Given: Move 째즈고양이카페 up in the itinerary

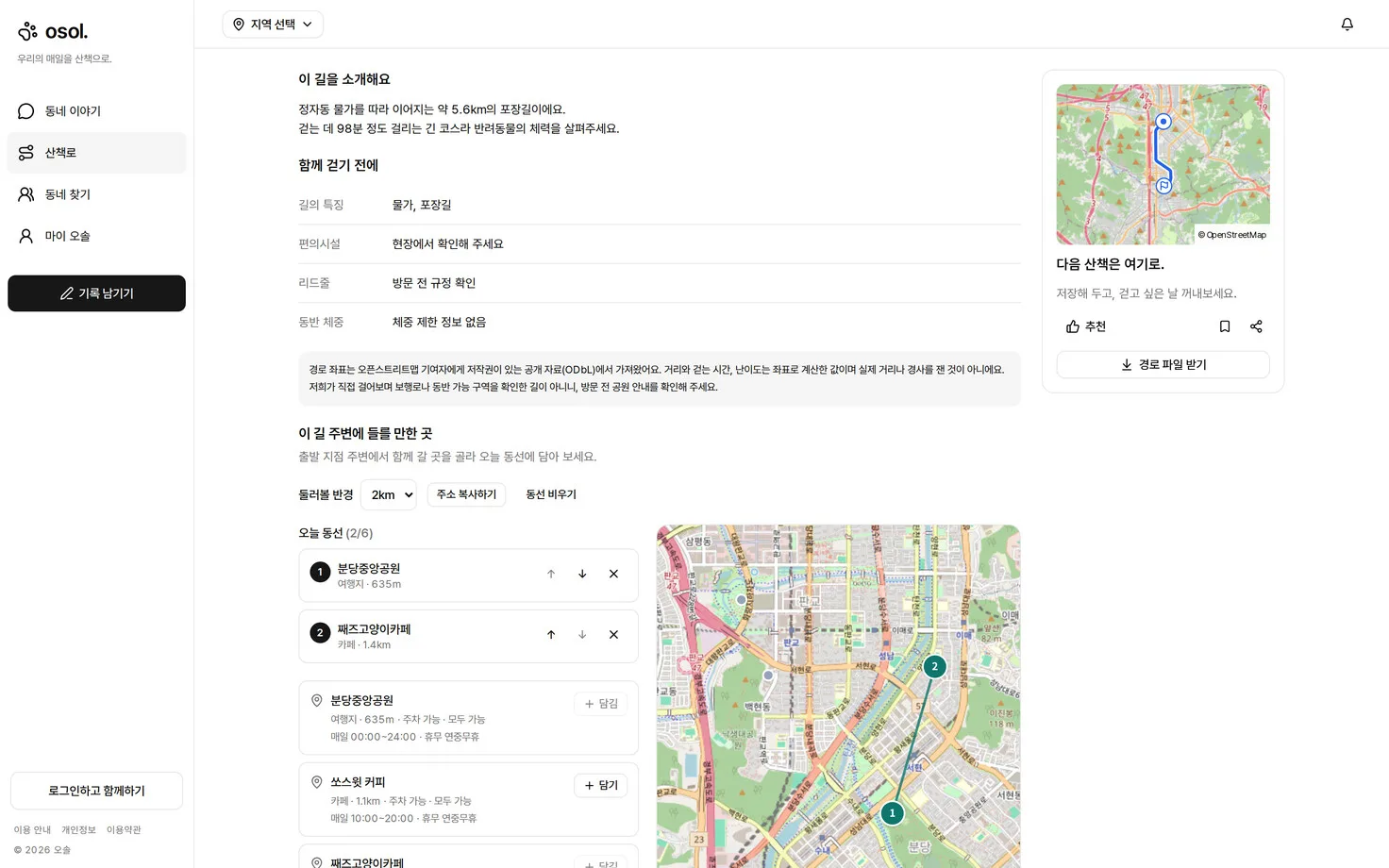Looking at the screenshot, I should click(x=551, y=634).
